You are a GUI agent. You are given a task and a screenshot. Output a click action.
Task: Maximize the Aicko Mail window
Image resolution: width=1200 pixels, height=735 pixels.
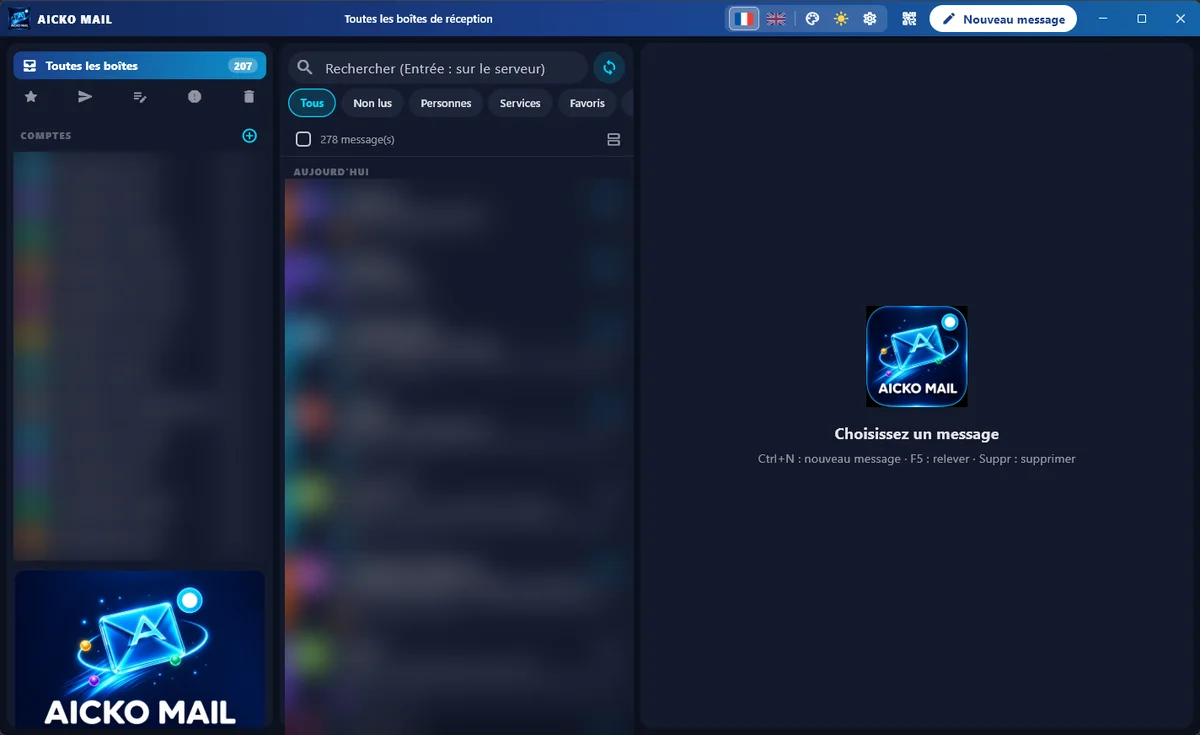point(1142,19)
